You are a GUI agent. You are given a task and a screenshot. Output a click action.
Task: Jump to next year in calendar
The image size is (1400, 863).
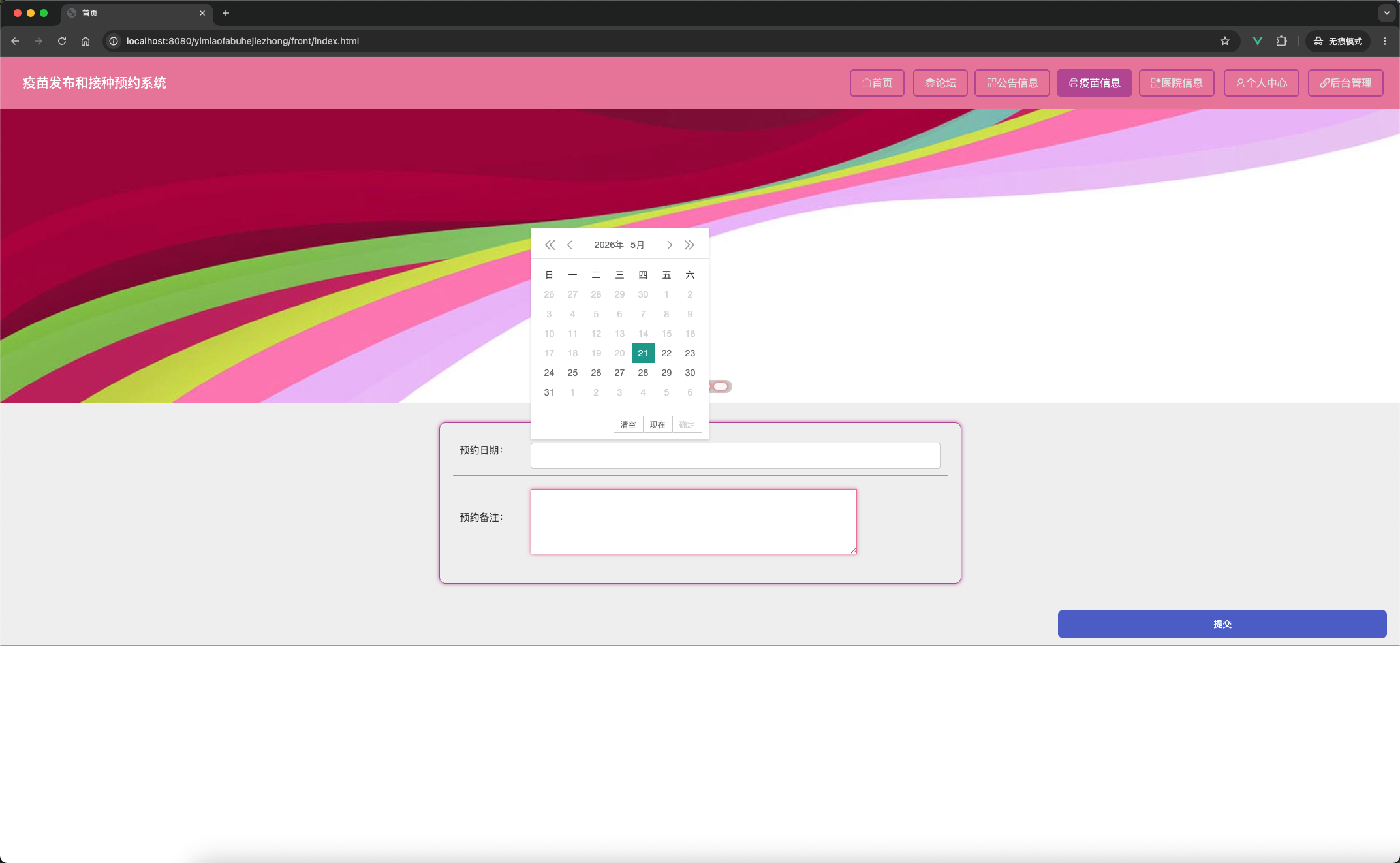[x=689, y=245]
